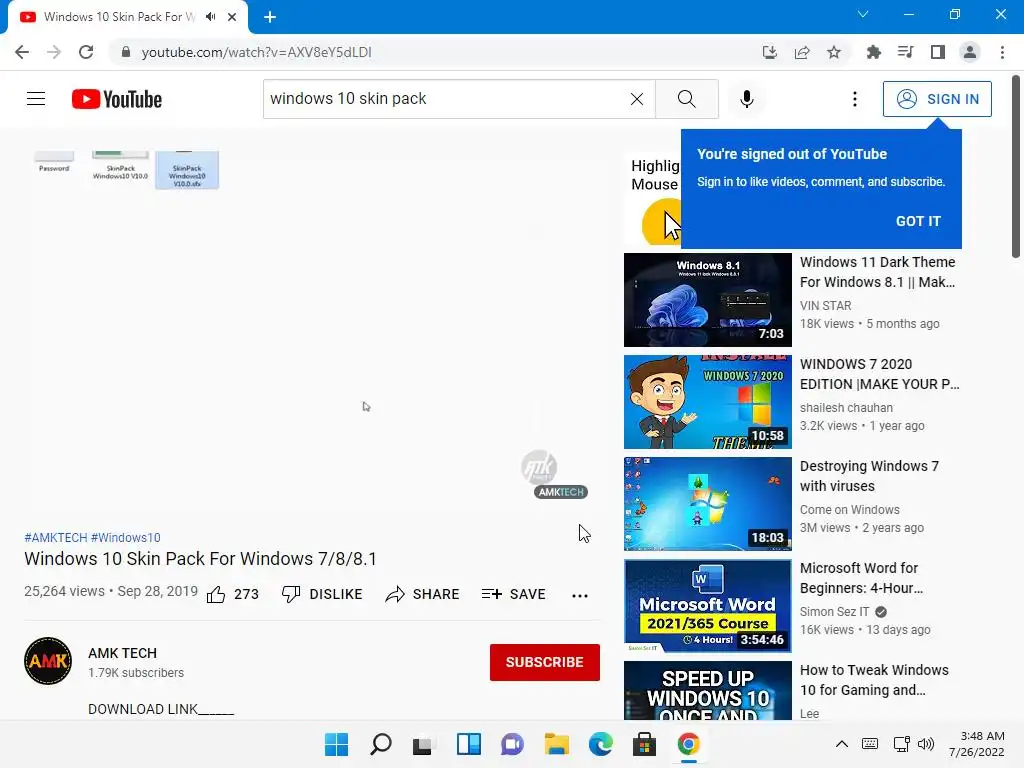Click the Come on Windows channel name

850,509
